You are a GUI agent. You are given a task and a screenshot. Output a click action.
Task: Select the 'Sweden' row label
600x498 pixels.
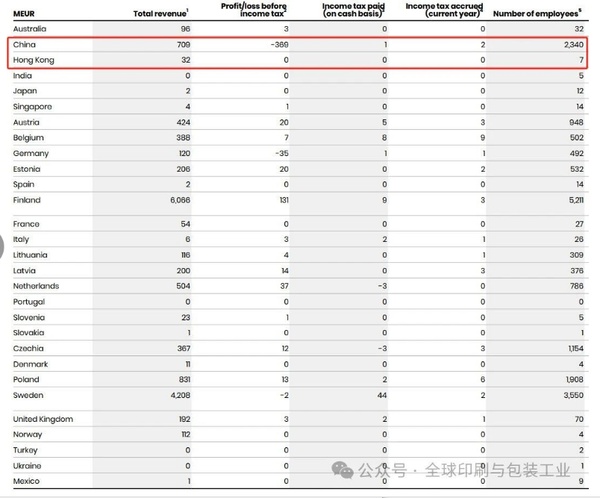(x=28, y=395)
